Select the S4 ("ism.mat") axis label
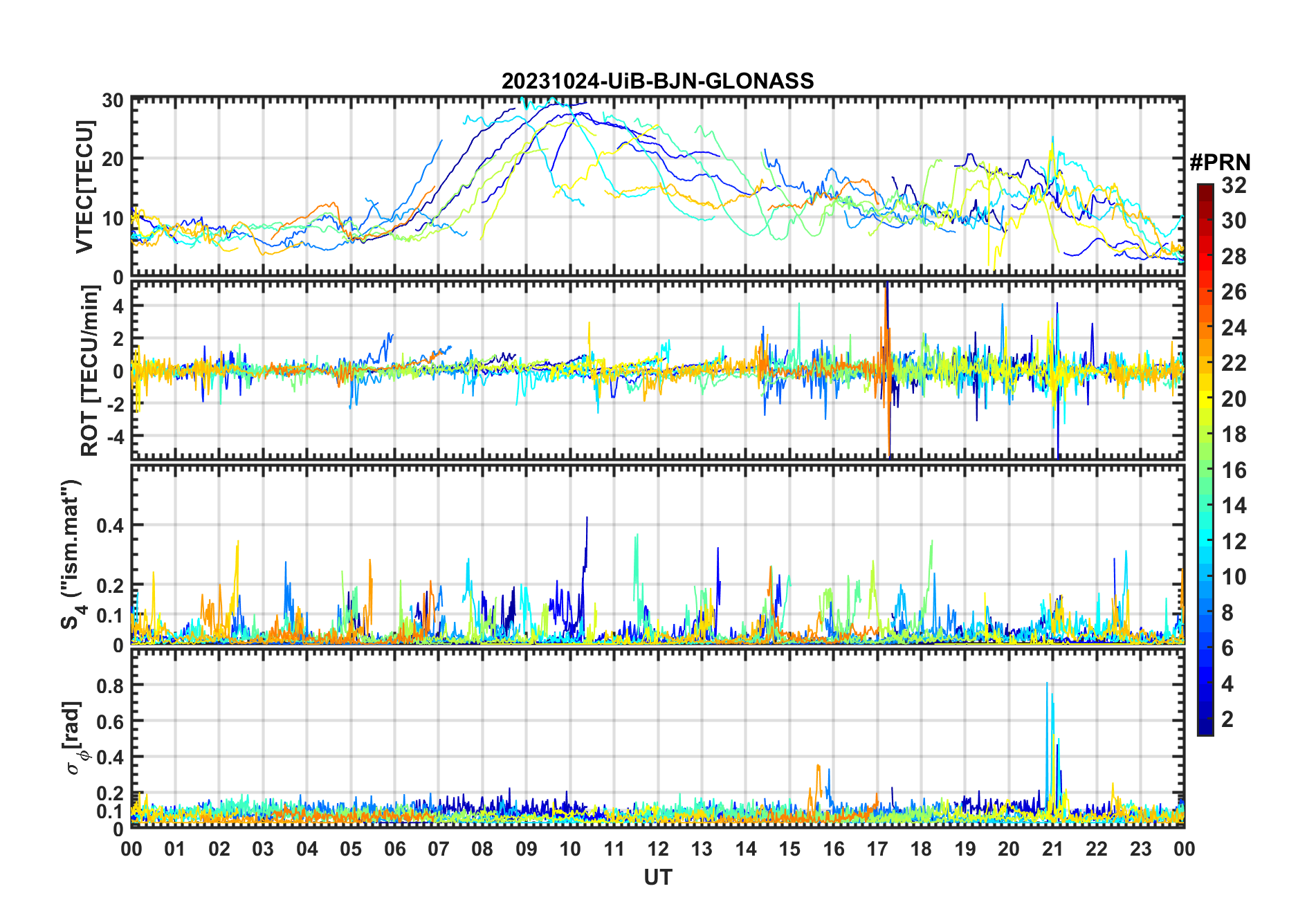This screenshot has height=920, width=1316. point(72,555)
